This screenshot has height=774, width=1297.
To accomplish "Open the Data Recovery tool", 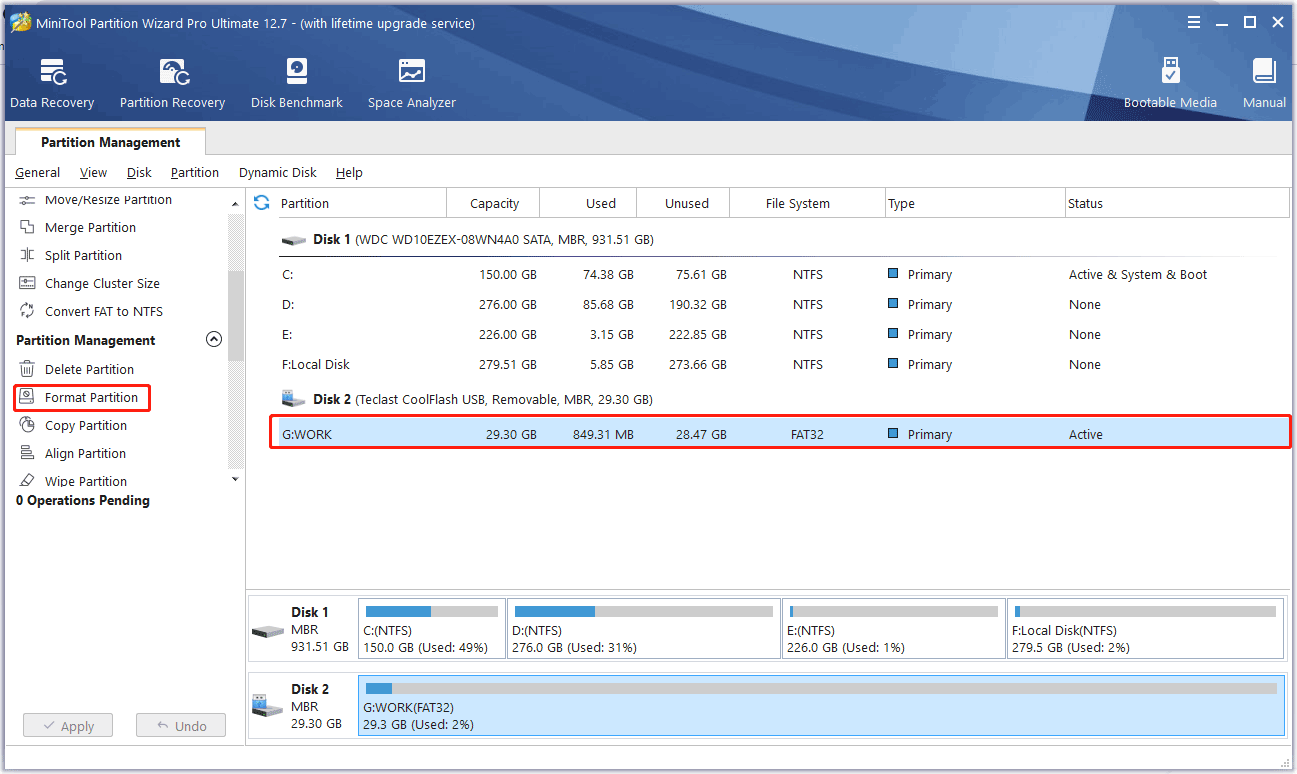I will click(52, 84).
